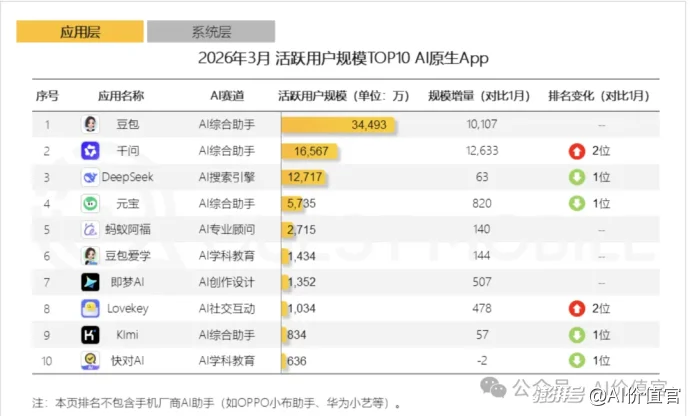Click the 豆包爱学 app icon
Viewport: 690px width, 416px height.
[x=90, y=256]
